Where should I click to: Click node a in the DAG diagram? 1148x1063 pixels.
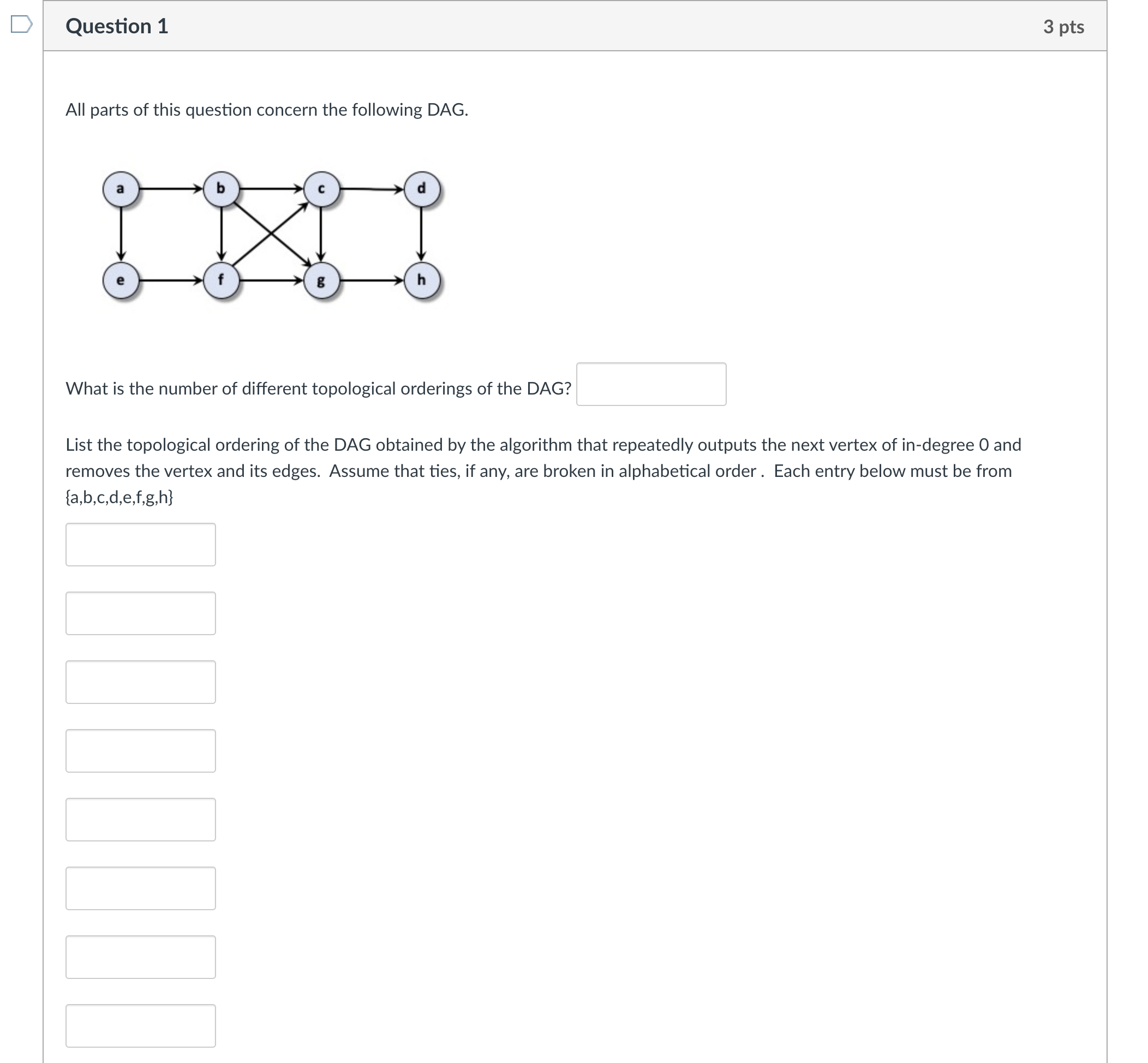(x=120, y=189)
